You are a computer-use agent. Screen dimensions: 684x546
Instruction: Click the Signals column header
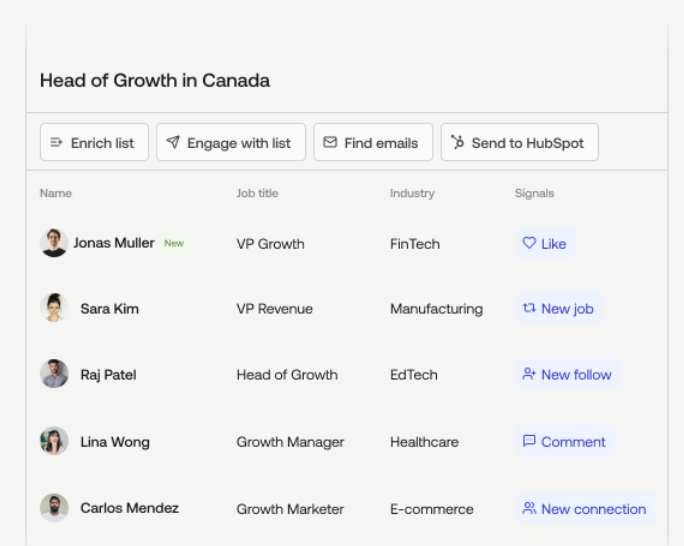(534, 193)
